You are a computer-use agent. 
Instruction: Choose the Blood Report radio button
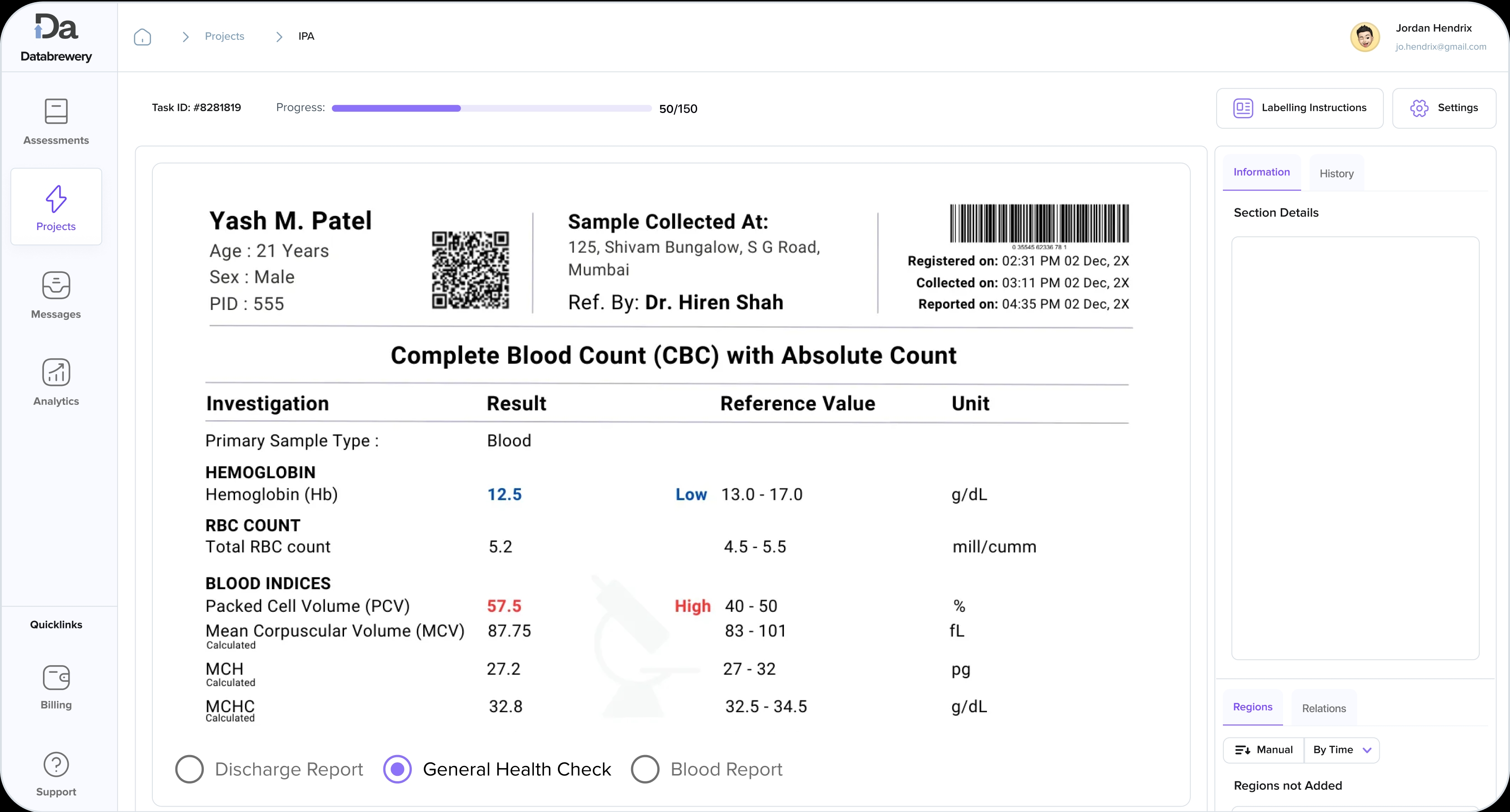645,769
